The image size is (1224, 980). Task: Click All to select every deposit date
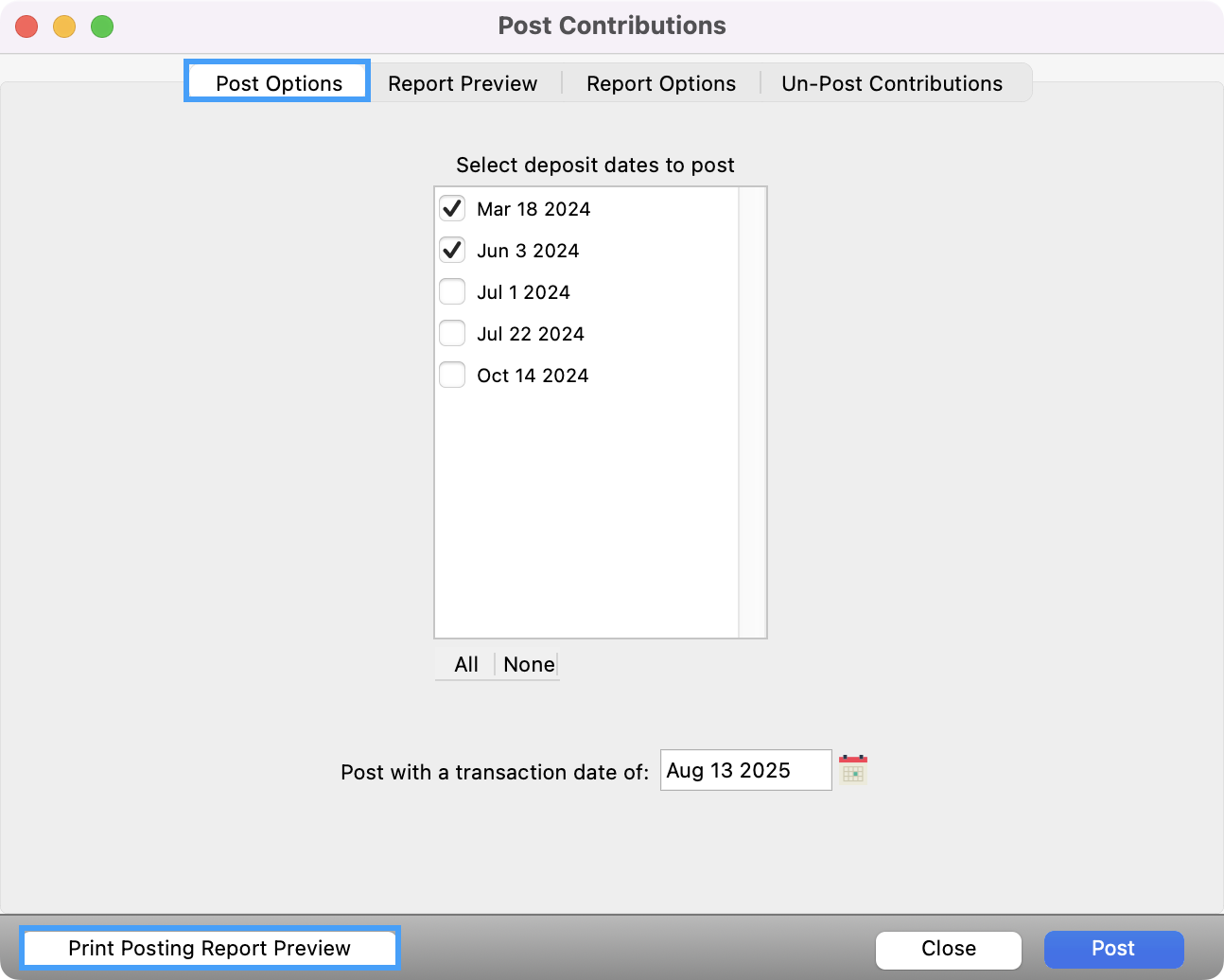pyautogui.click(x=464, y=664)
